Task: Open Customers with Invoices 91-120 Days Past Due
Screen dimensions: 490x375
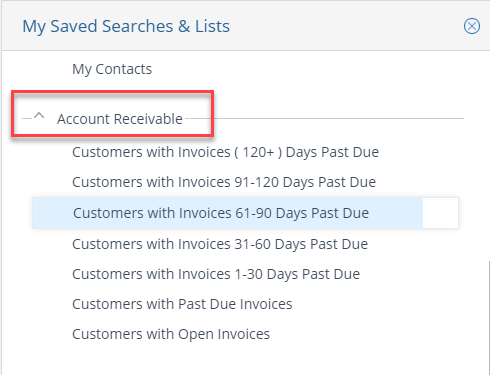Action: point(224,182)
